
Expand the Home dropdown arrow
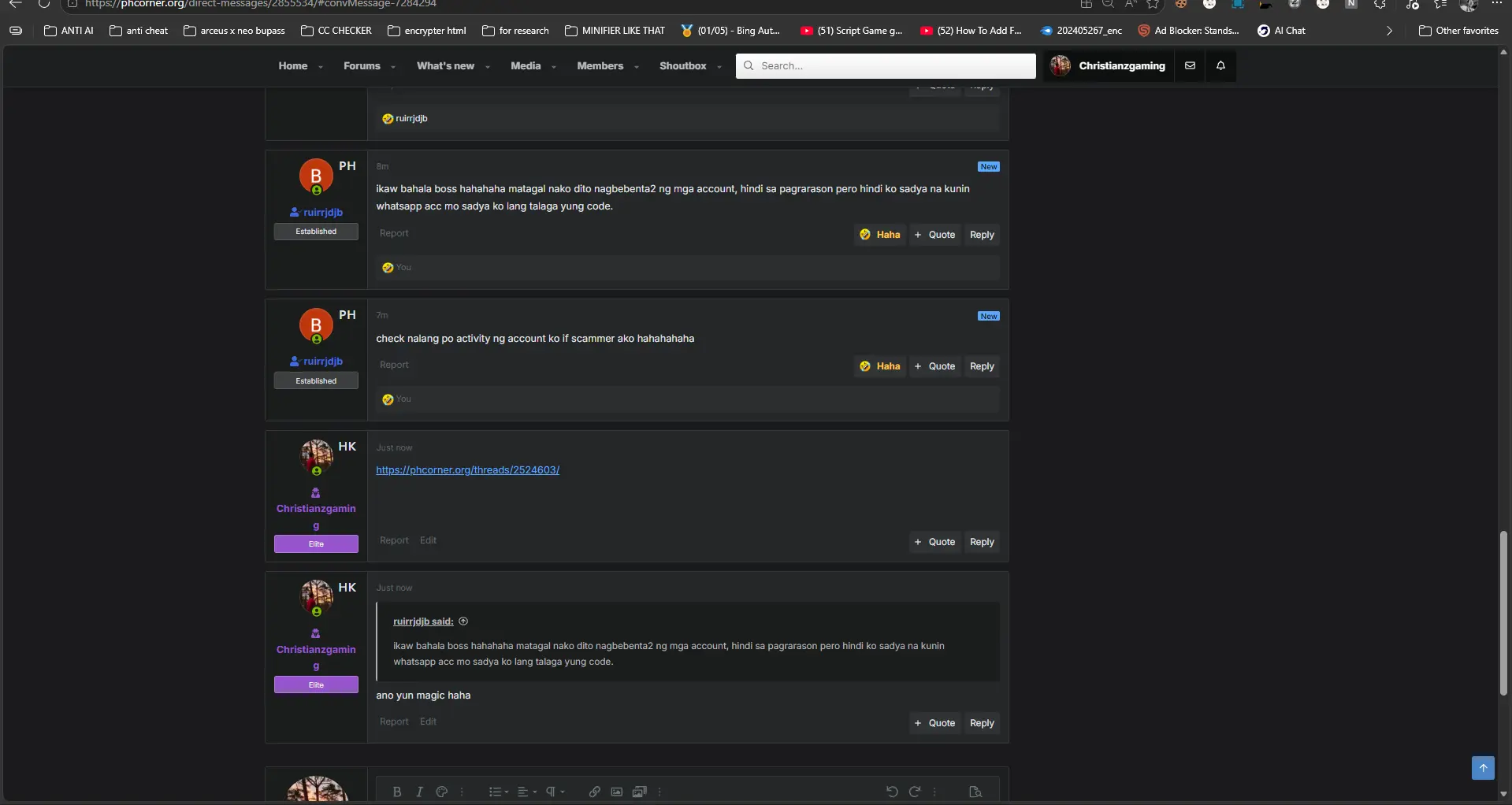click(x=321, y=67)
